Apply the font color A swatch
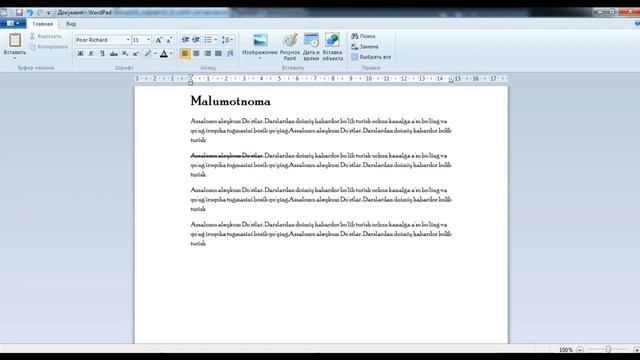The image size is (640, 360). click(164, 53)
